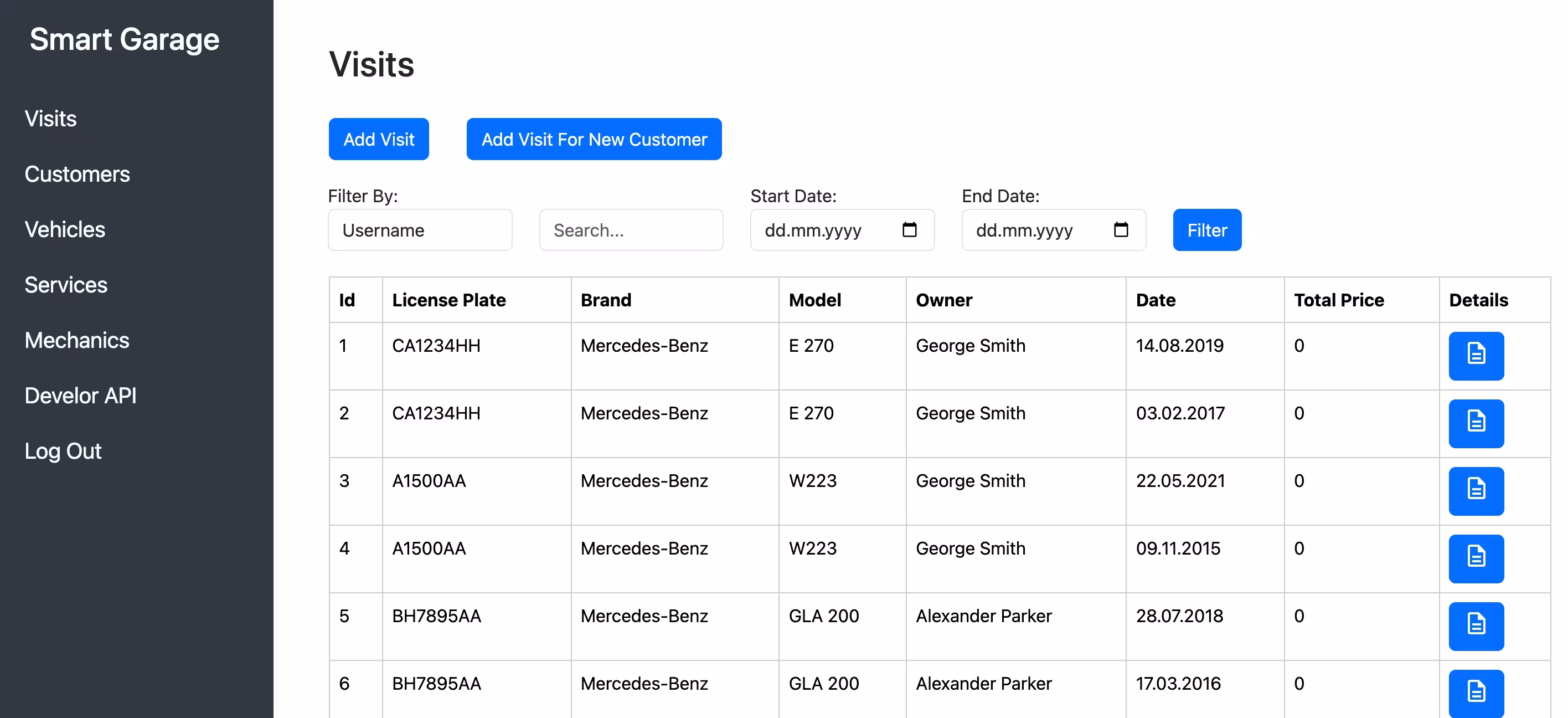Click owner Alexander Parker in row 5

[x=984, y=616]
